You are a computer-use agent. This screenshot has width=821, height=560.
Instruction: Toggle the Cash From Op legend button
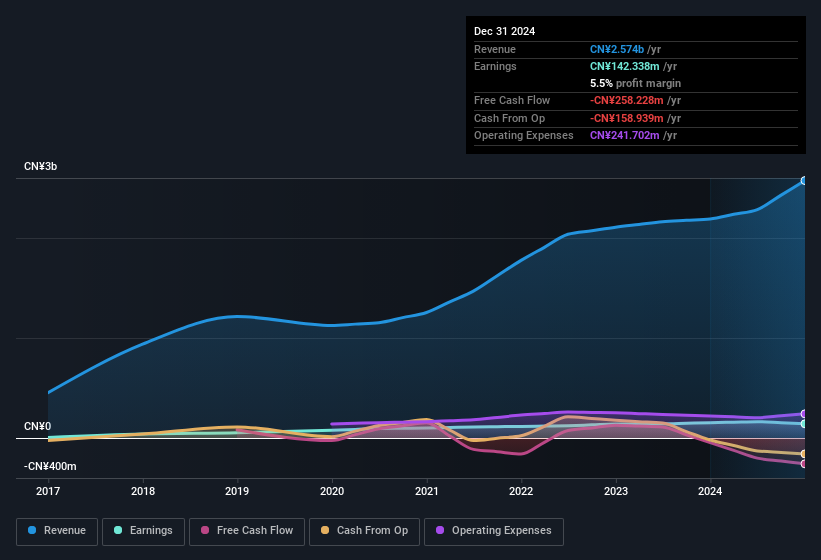click(364, 531)
